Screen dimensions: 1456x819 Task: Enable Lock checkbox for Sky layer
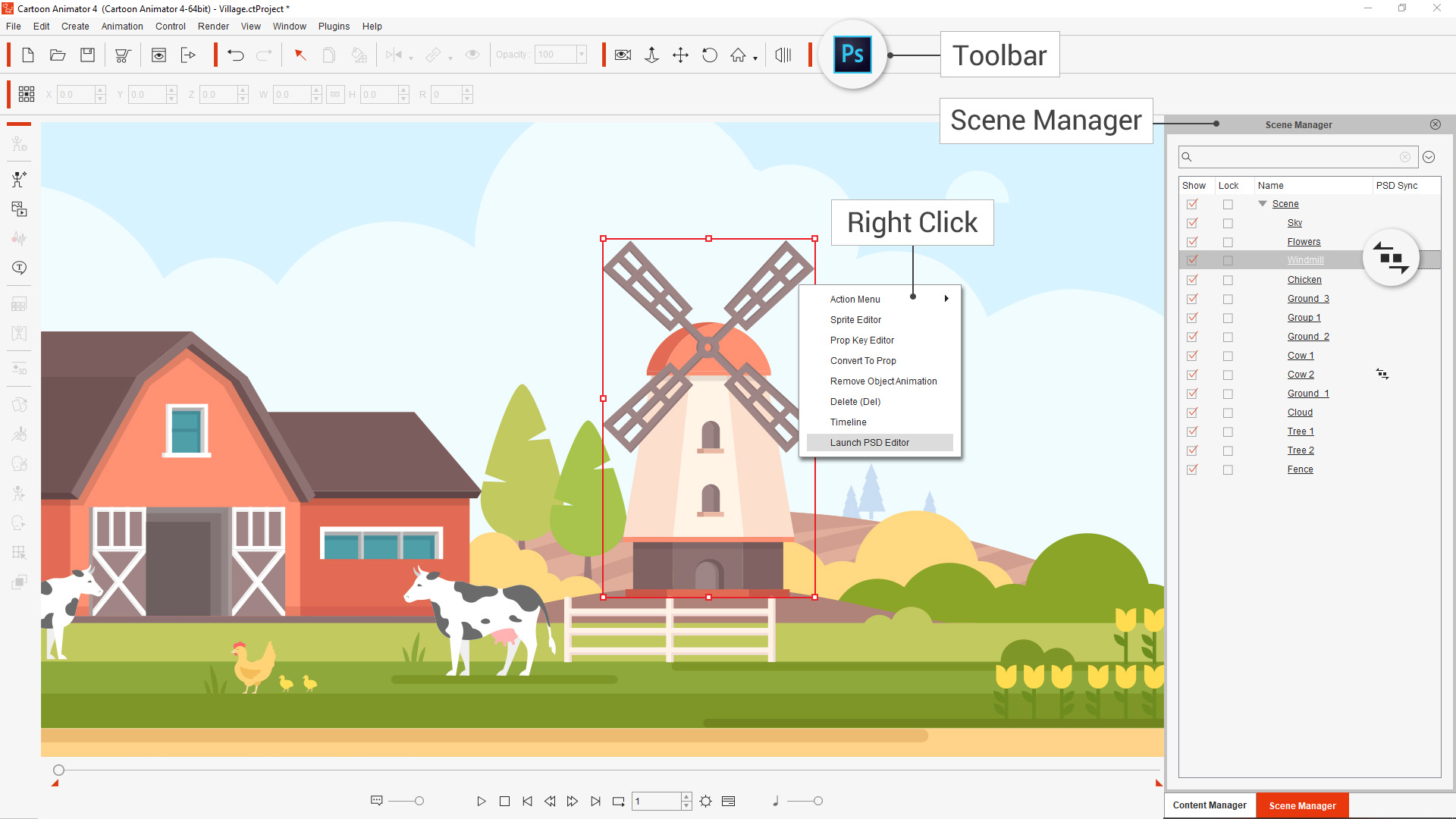(x=1228, y=223)
